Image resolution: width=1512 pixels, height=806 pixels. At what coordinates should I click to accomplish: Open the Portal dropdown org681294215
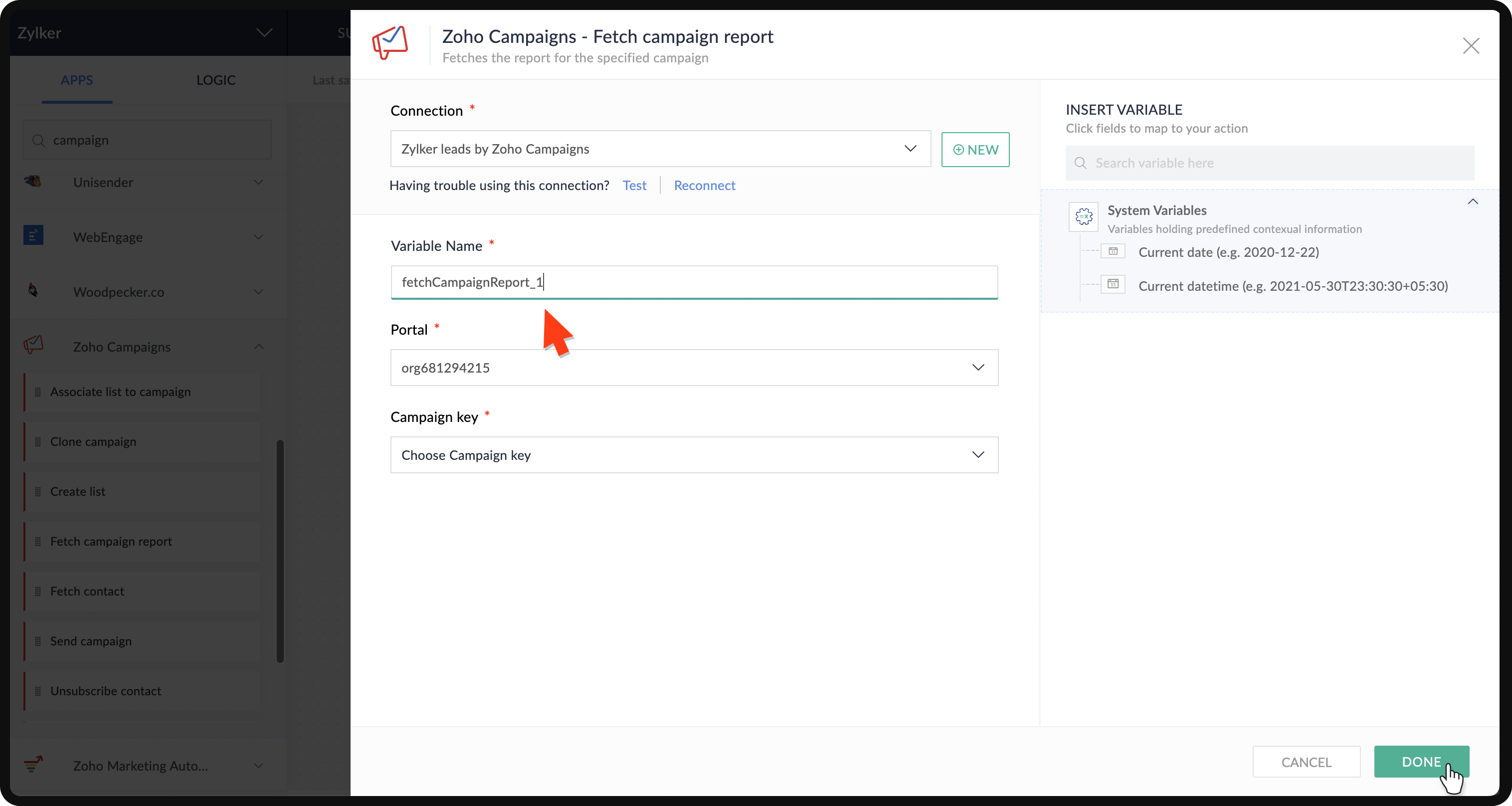point(694,368)
